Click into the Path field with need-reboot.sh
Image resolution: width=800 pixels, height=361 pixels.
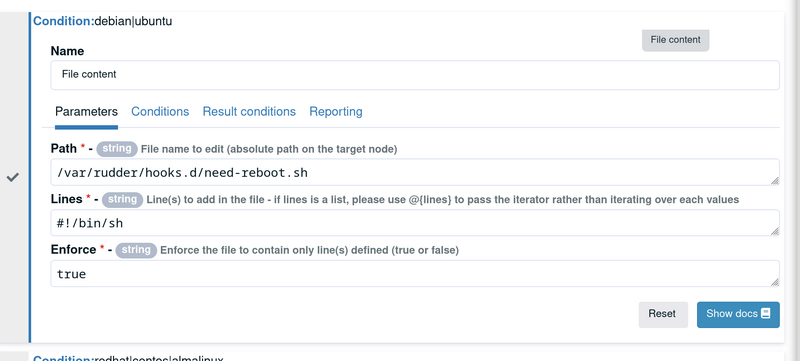[x=415, y=172]
